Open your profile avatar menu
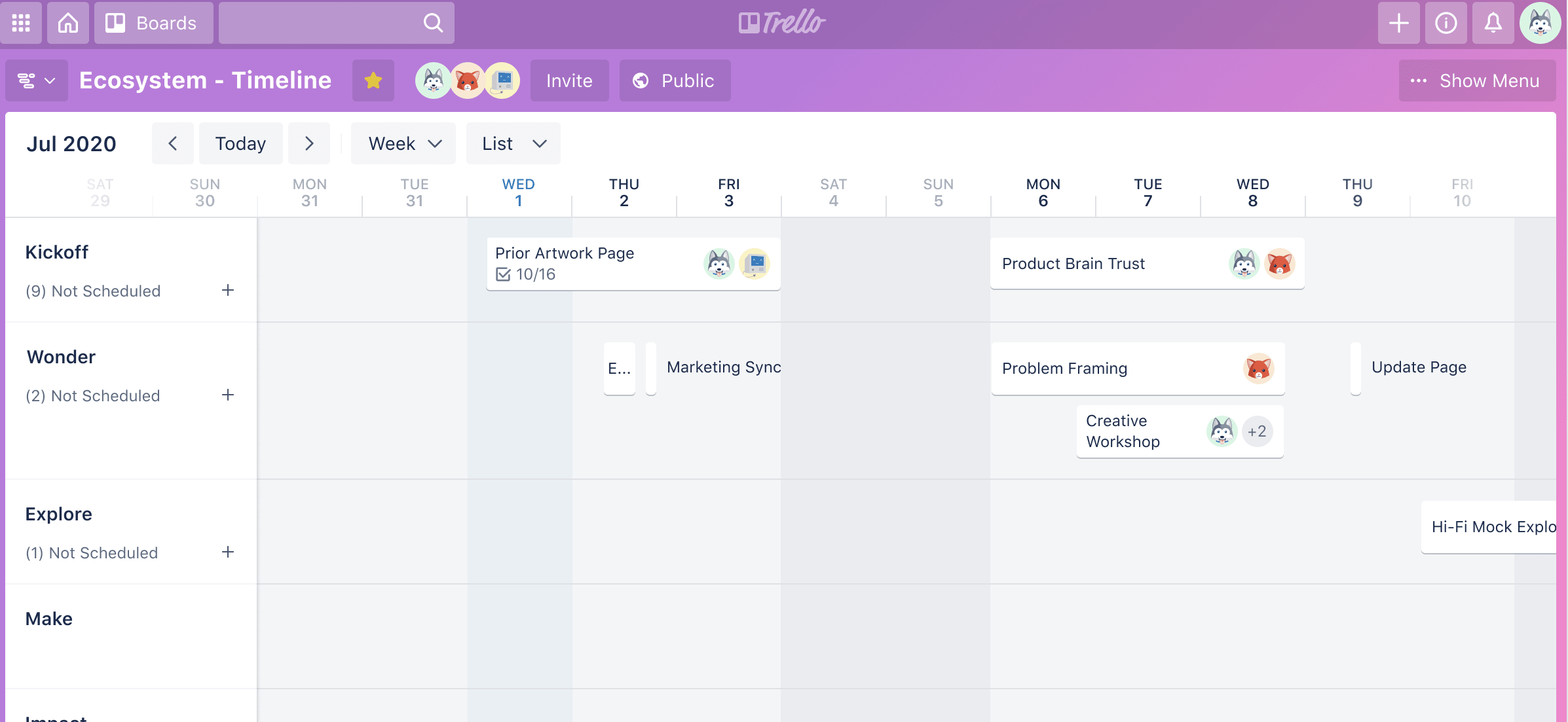This screenshot has width=1568, height=722. point(1540,23)
